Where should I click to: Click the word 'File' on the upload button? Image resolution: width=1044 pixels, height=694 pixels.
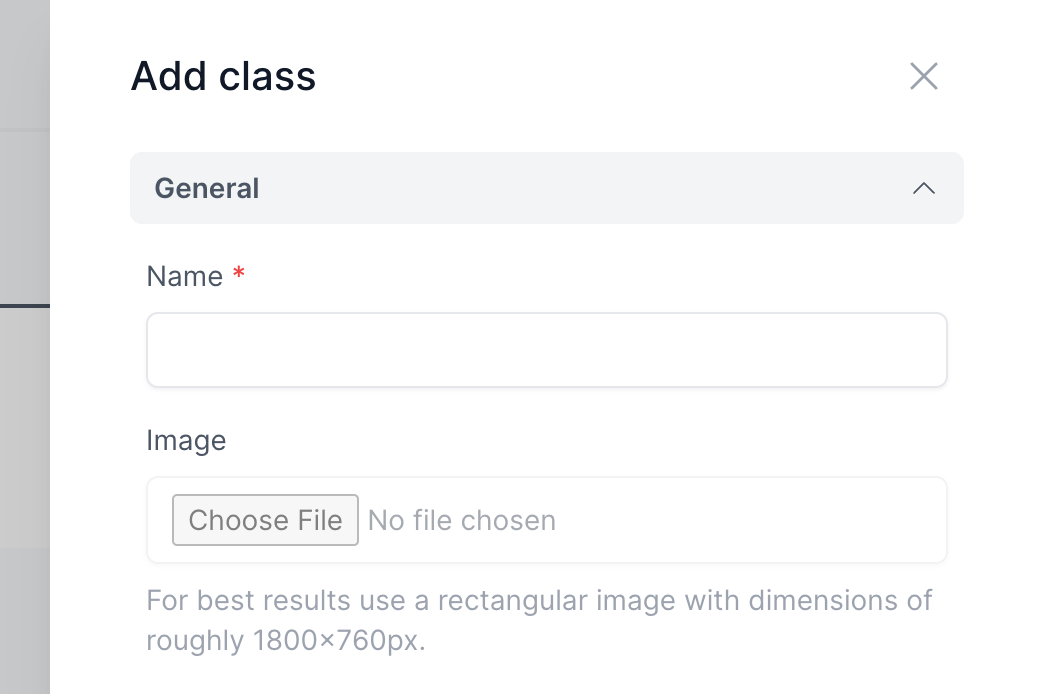point(320,520)
